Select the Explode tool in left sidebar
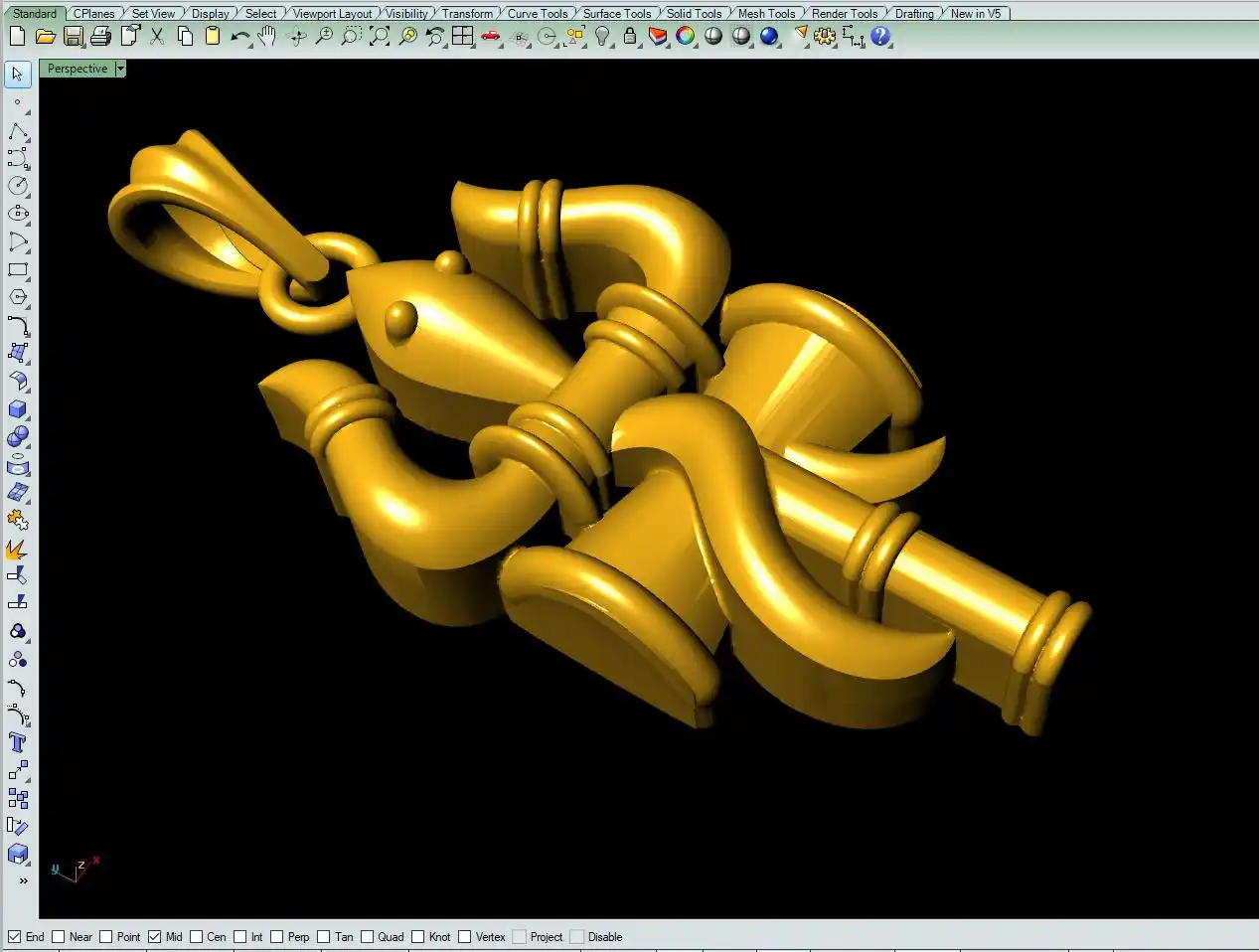1259x952 pixels. [18, 549]
